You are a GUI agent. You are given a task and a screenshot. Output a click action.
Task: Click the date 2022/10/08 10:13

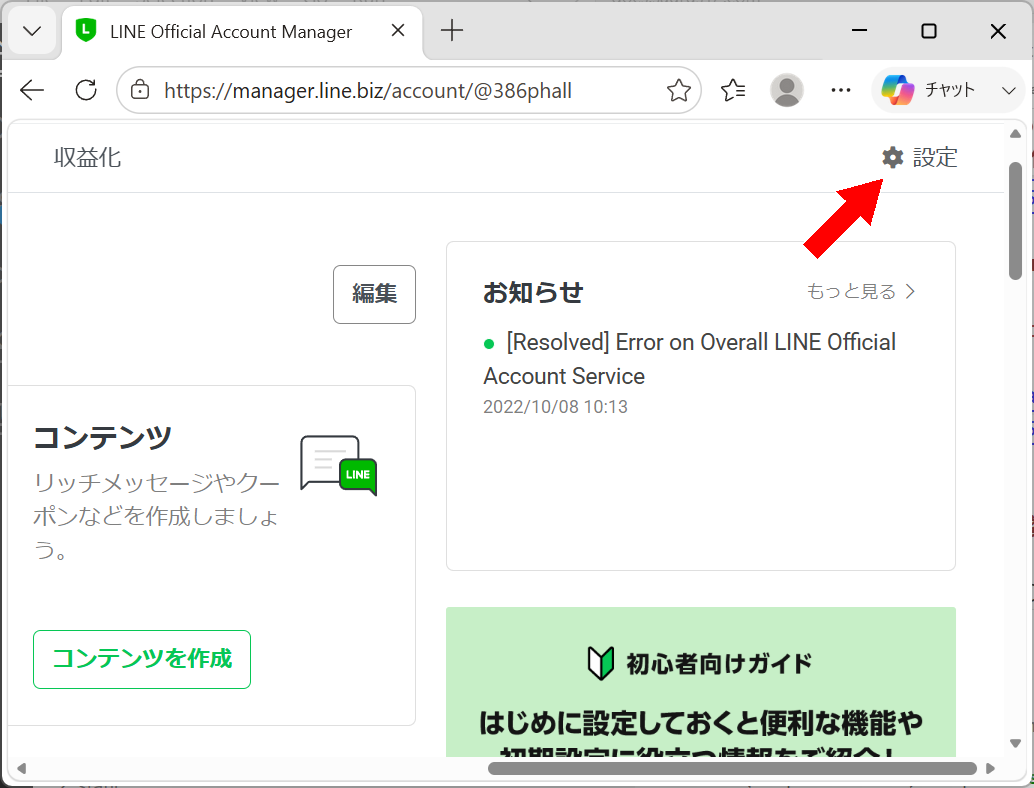pos(555,407)
